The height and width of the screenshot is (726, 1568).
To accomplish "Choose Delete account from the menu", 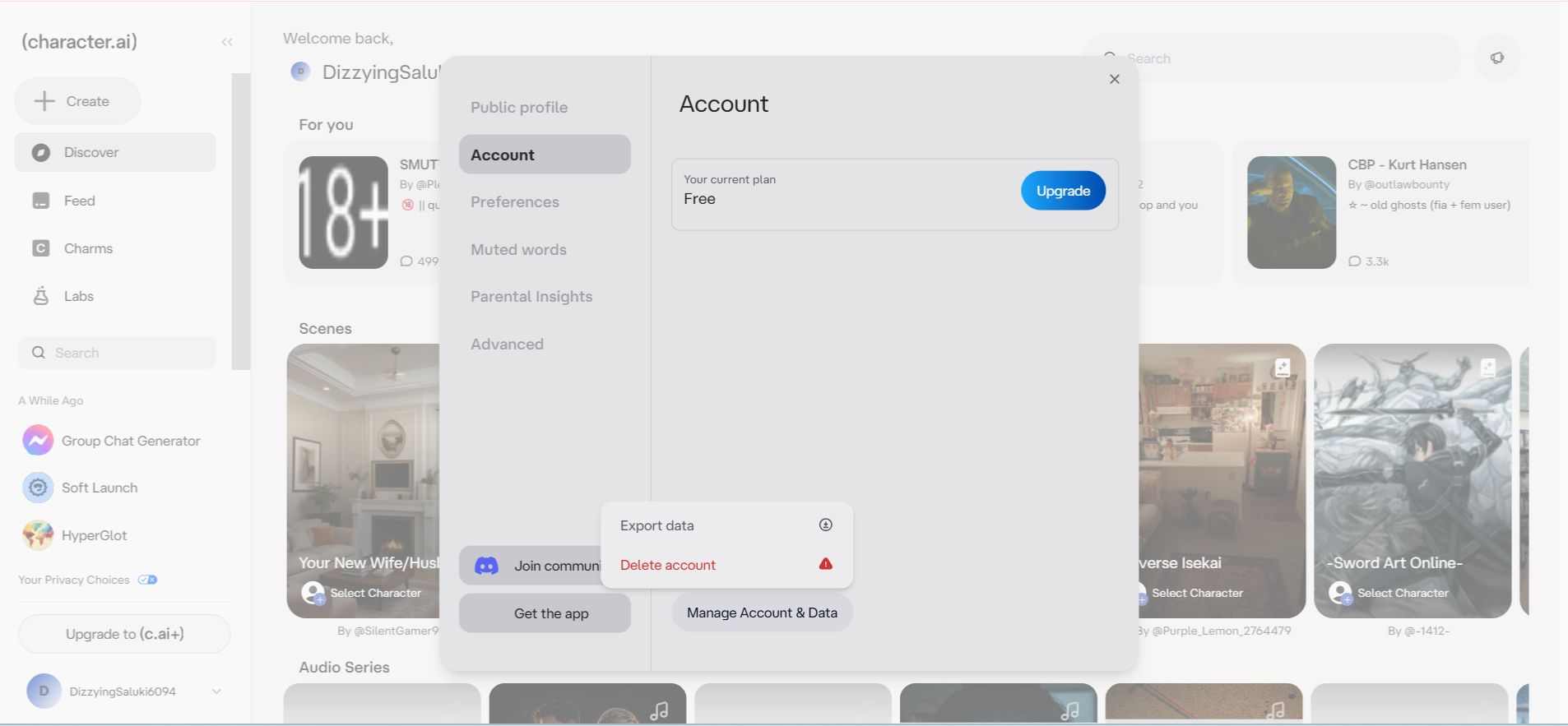I will pos(726,565).
